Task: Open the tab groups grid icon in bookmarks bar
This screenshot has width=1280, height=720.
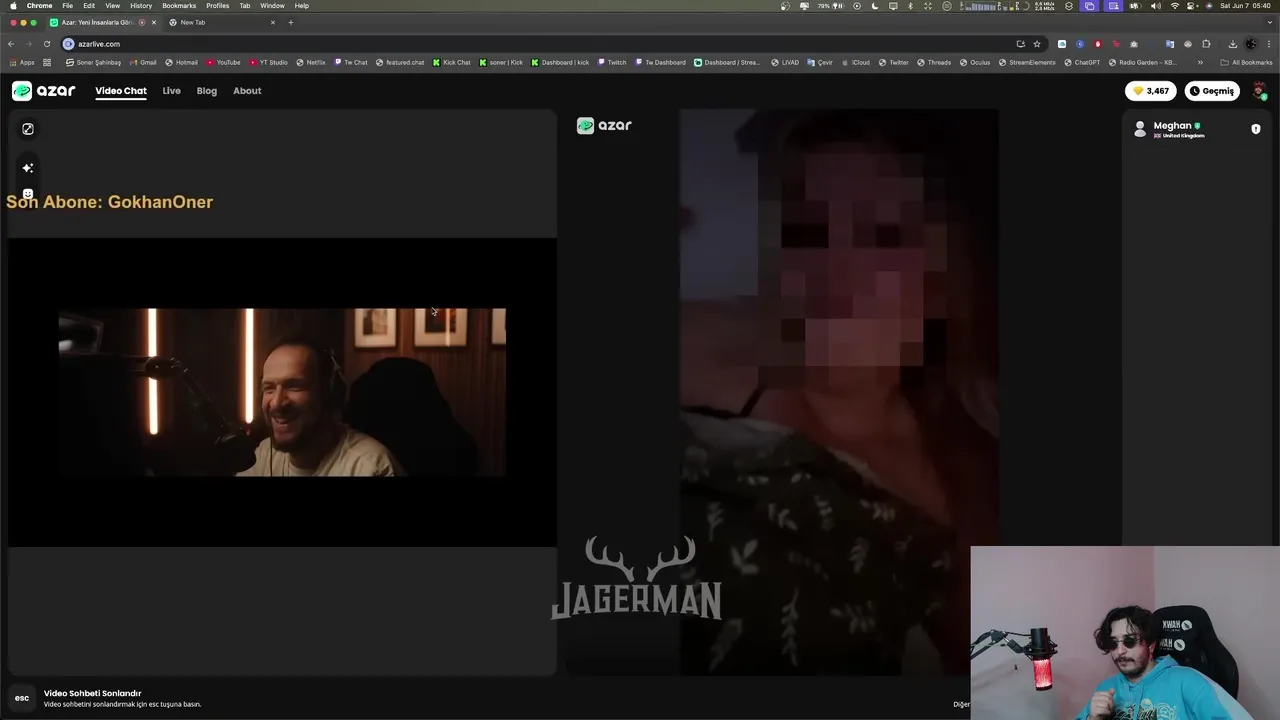Action: 47,62
